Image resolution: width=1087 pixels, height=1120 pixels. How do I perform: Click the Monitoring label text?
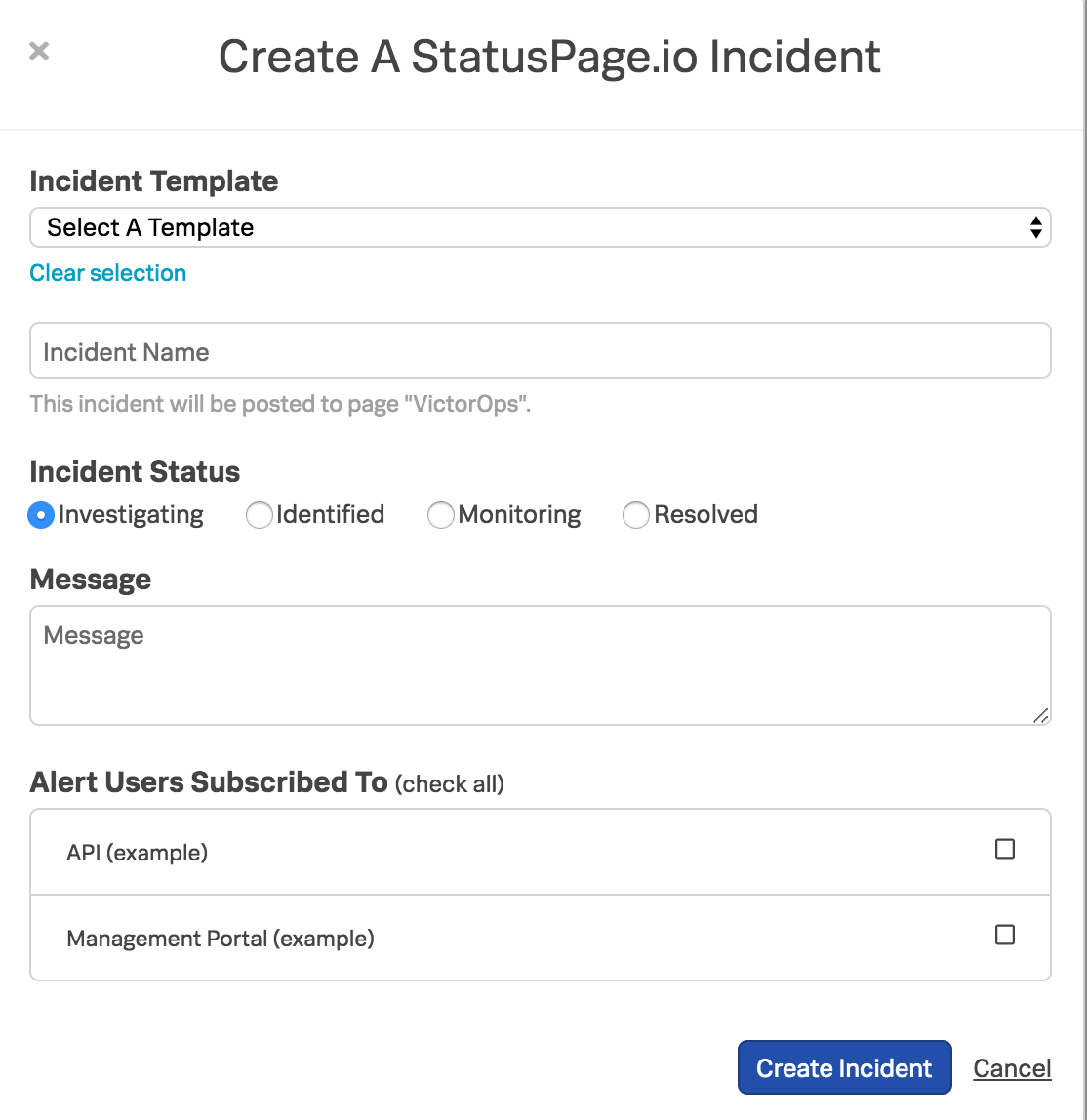tap(519, 515)
